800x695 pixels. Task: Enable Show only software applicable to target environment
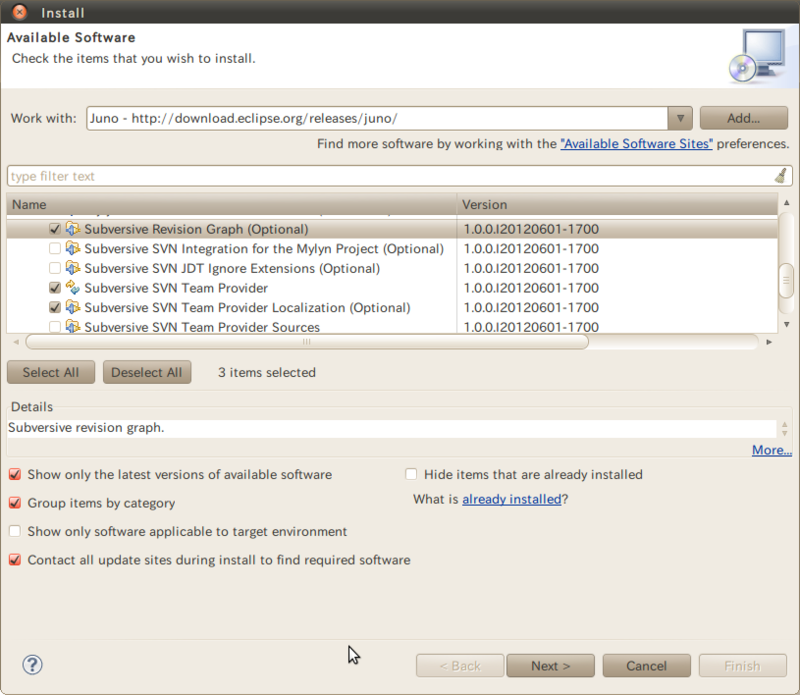coord(15,531)
